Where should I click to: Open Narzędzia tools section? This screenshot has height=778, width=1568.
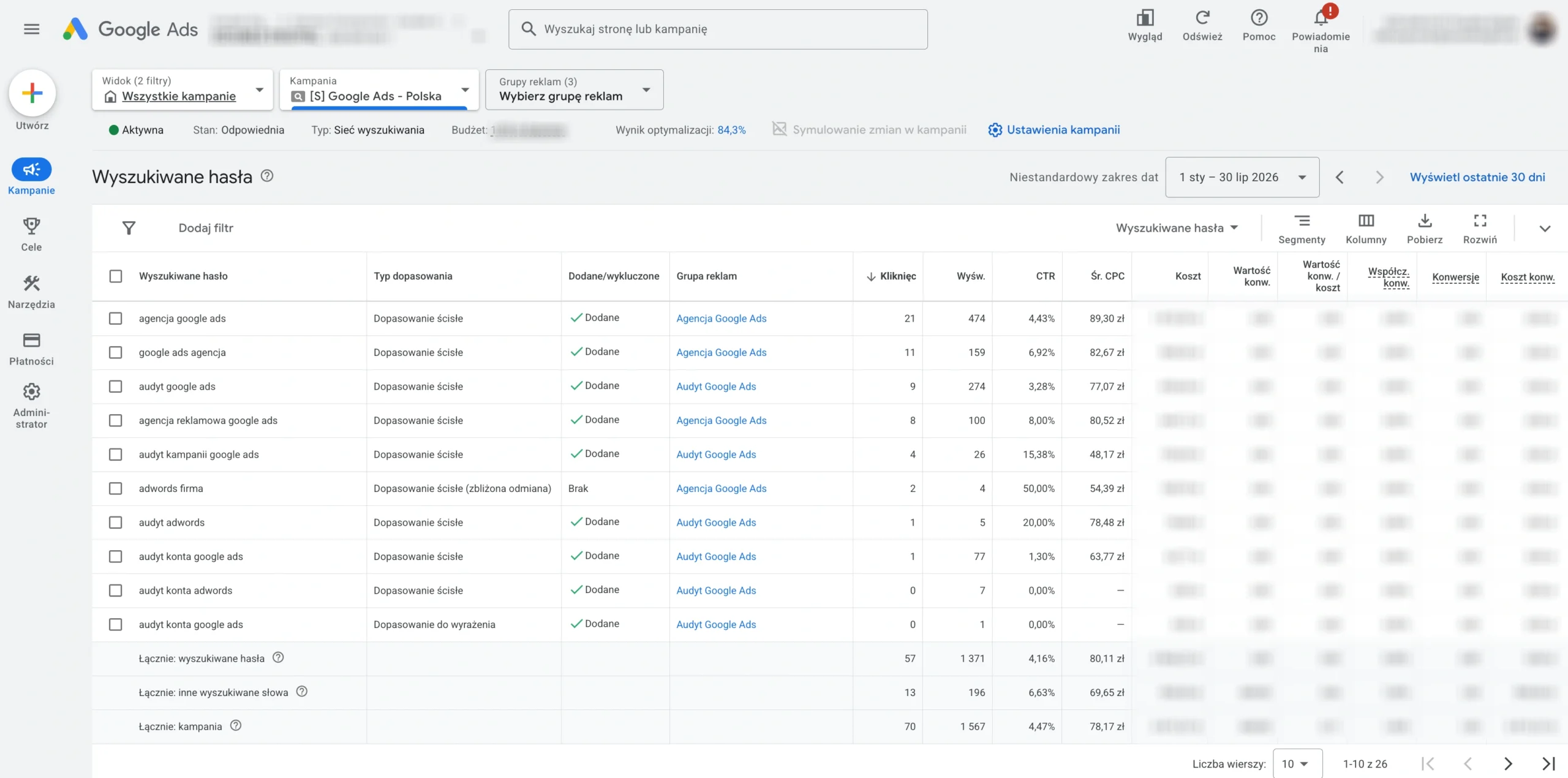click(x=31, y=292)
